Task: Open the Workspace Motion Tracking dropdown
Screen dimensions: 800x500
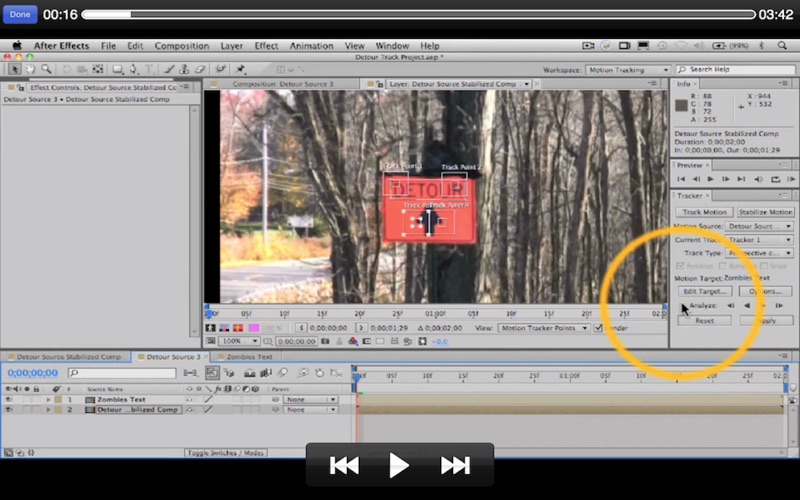Action: point(628,70)
